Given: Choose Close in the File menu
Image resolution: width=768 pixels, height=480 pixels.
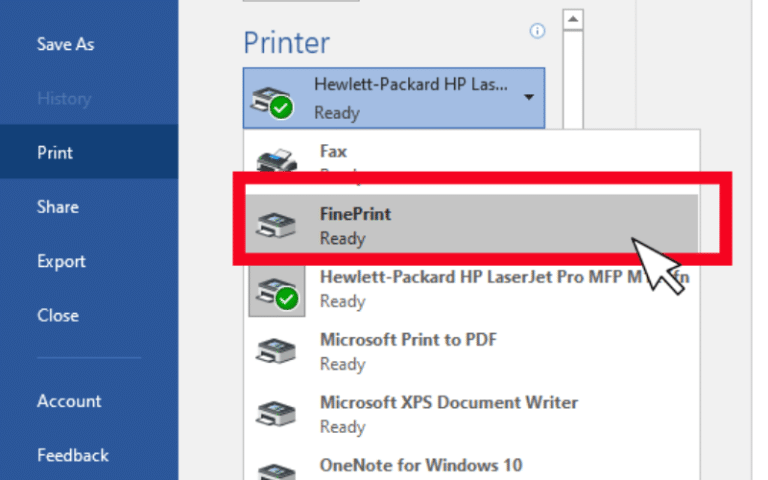Looking at the screenshot, I should click(x=58, y=315).
